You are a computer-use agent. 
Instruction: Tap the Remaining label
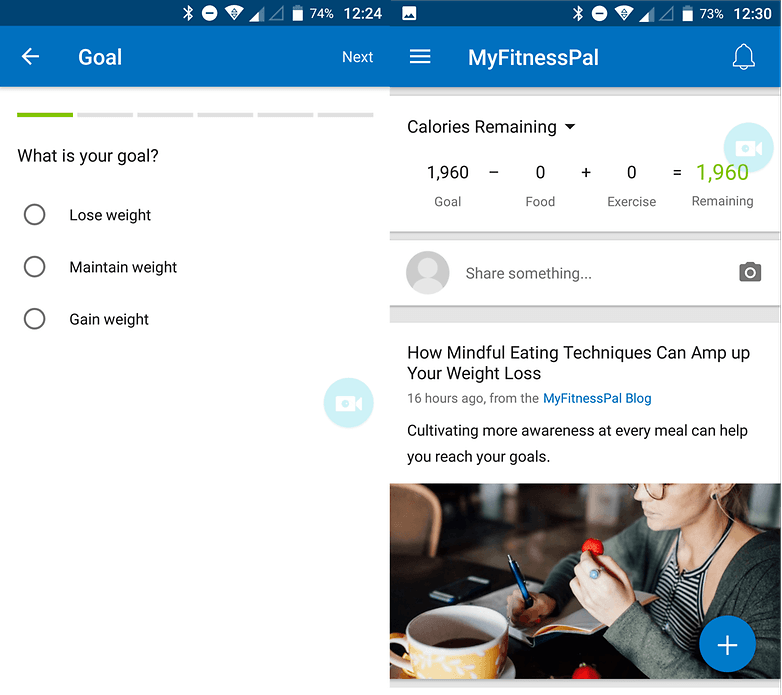pyautogui.click(x=722, y=201)
